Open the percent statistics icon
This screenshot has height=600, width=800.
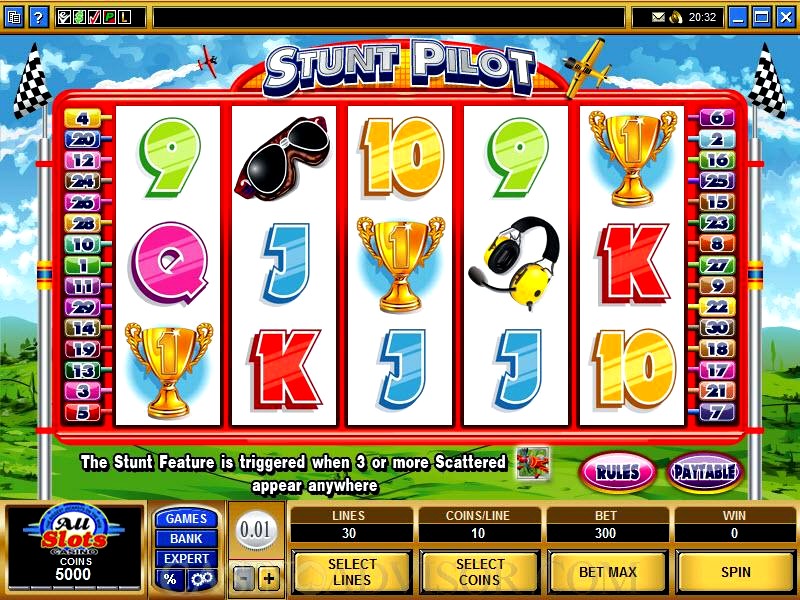170,579
